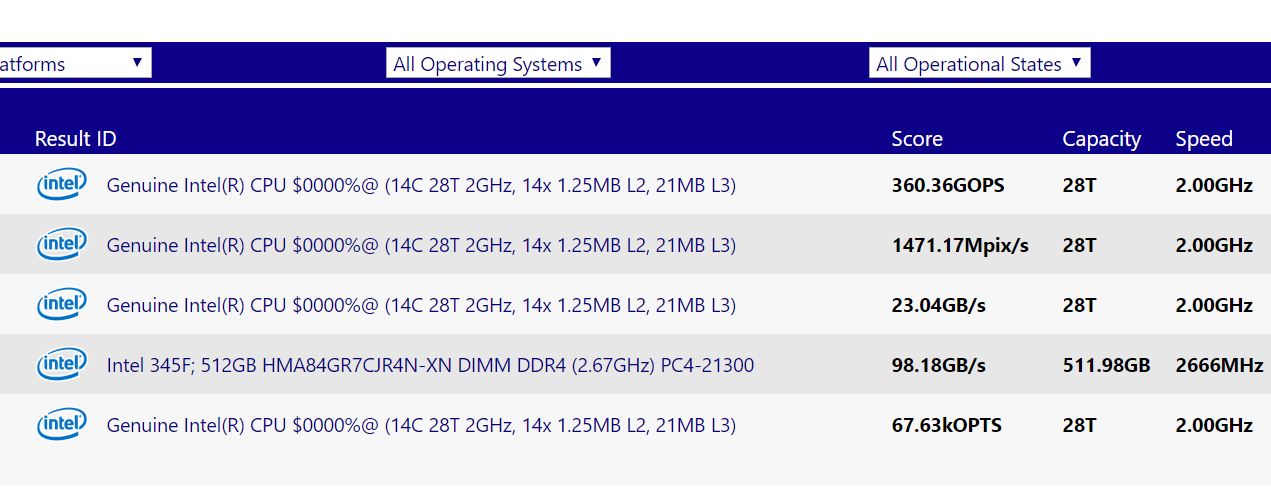Open the Platforms filter dropdown
Viewport: 1271px width, 504px height.
point(75,64)
